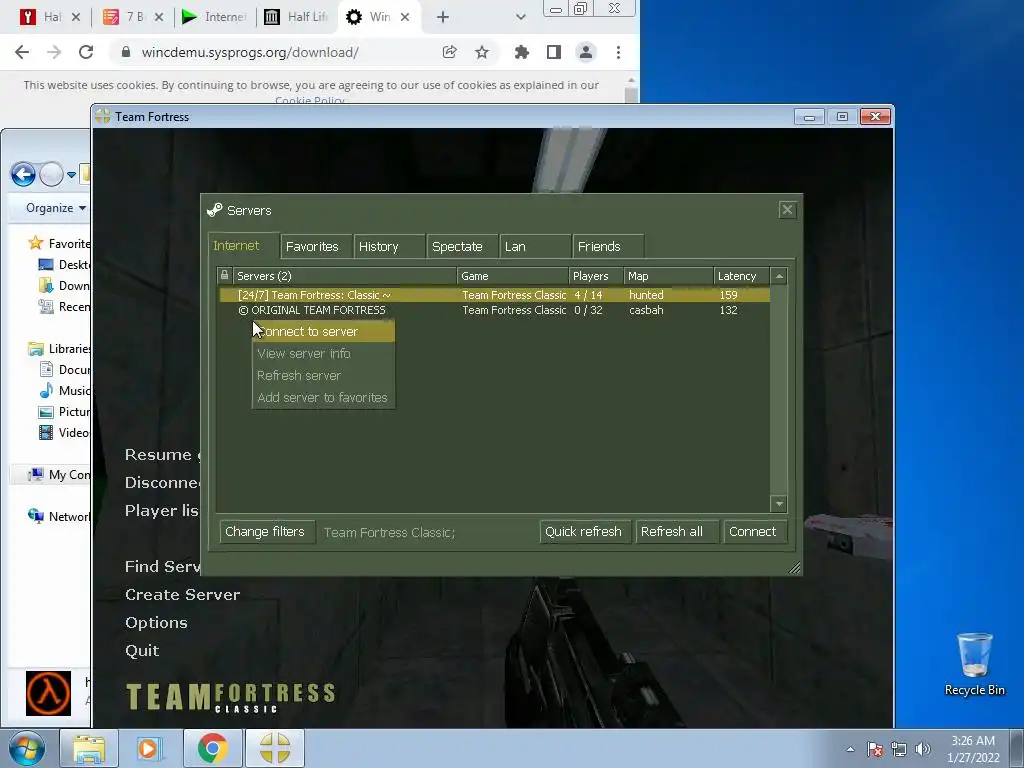Select the [24/7] Team Fortress: Classic server row
Screen dimensions: 1024x768
click(x=494, y=295)
